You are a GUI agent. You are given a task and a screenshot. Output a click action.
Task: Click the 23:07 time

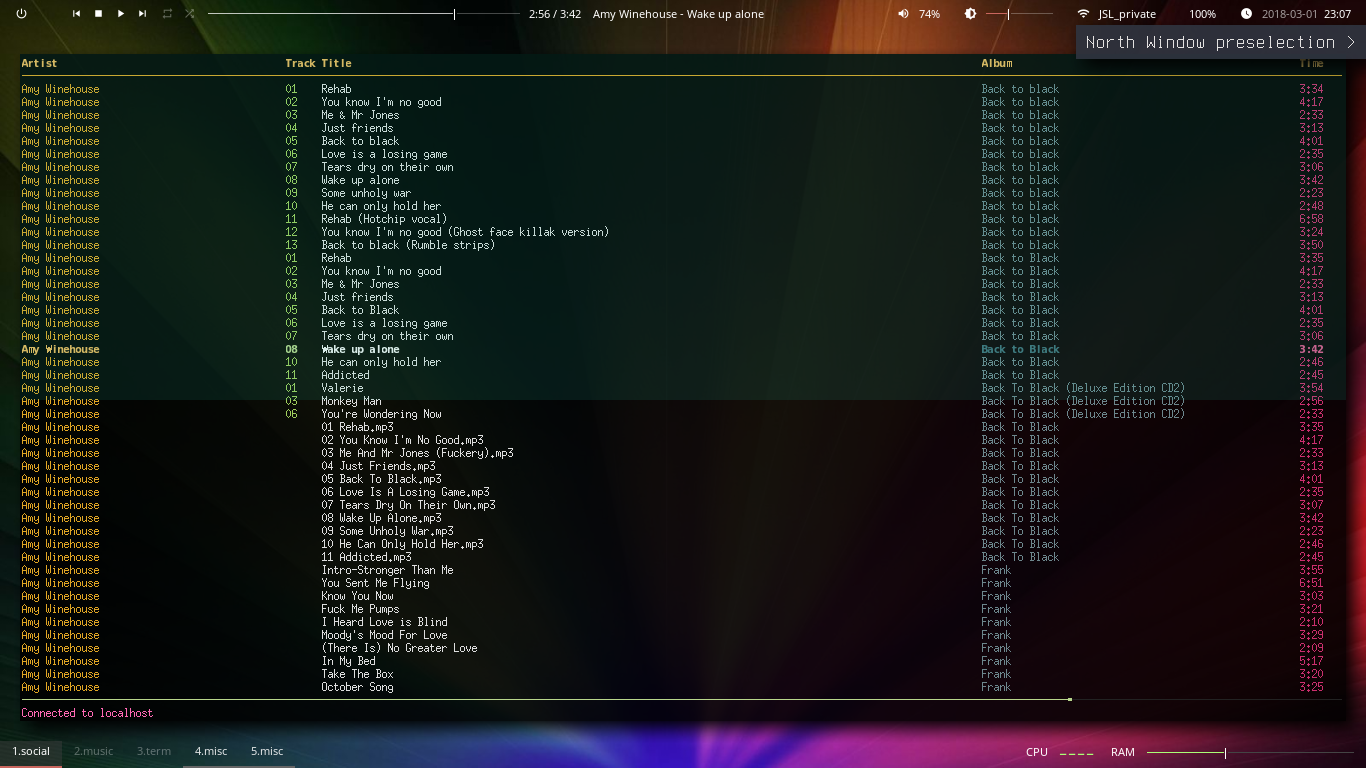coord(1338,14)
